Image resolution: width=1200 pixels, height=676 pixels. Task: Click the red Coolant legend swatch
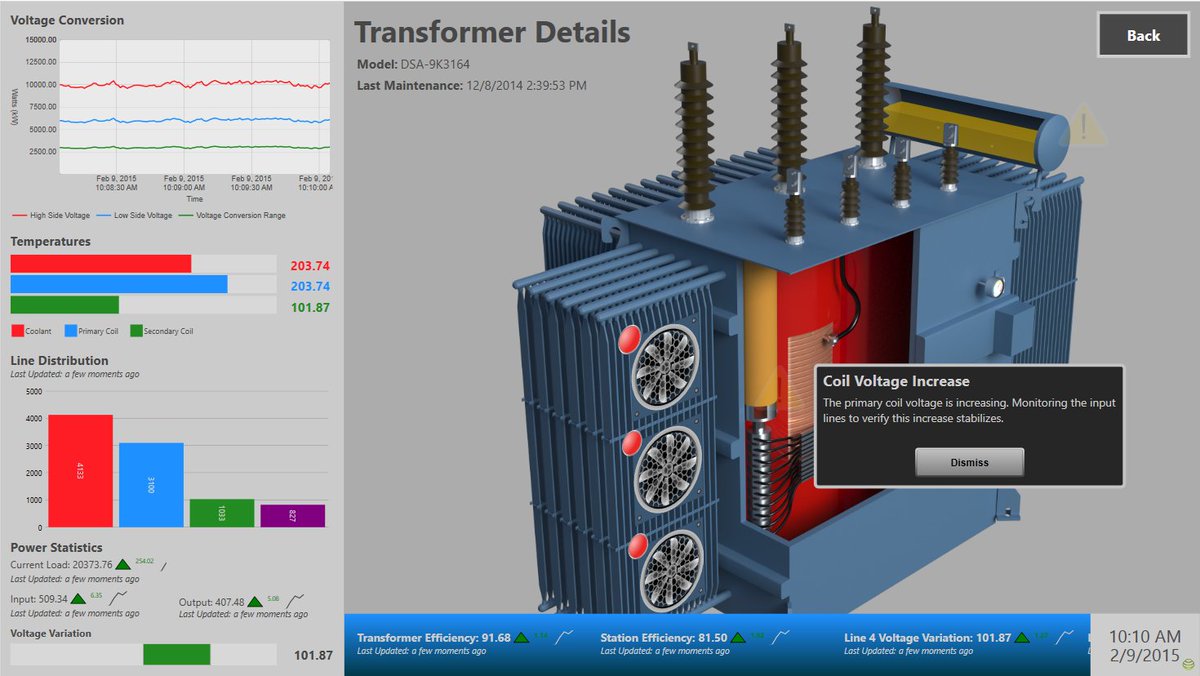pyautogui.click(x=17, y=330)
